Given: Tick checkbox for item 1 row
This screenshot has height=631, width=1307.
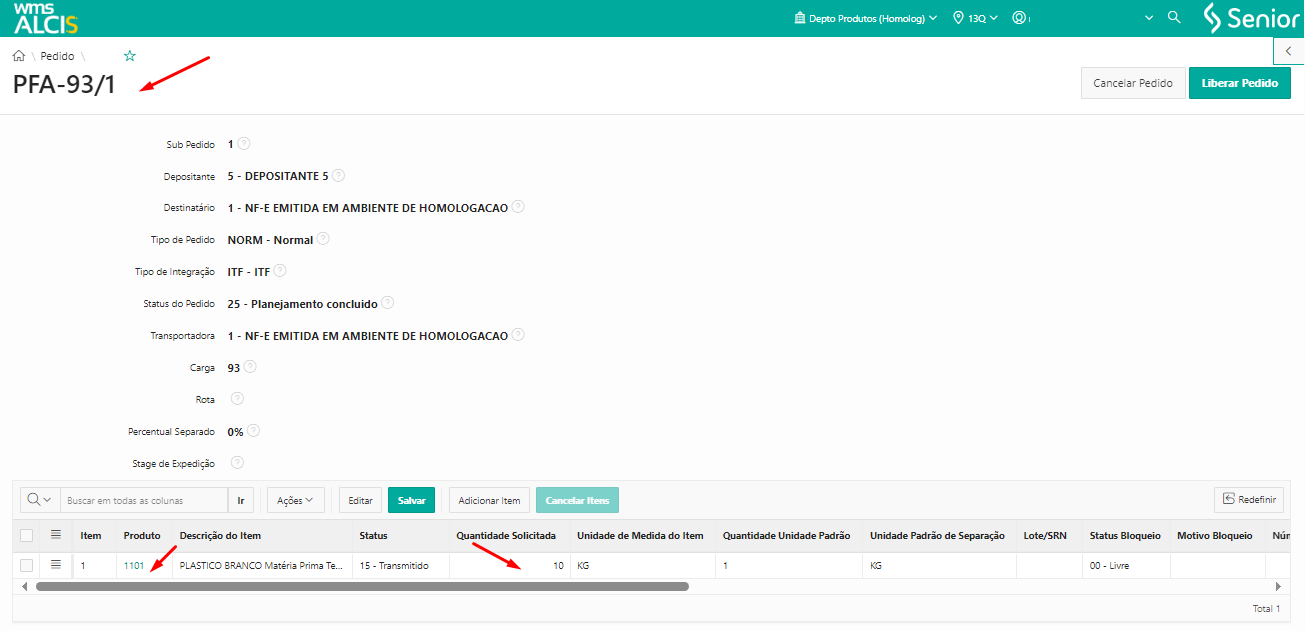Looking at the screenshot, I should (x=26, y=566).
